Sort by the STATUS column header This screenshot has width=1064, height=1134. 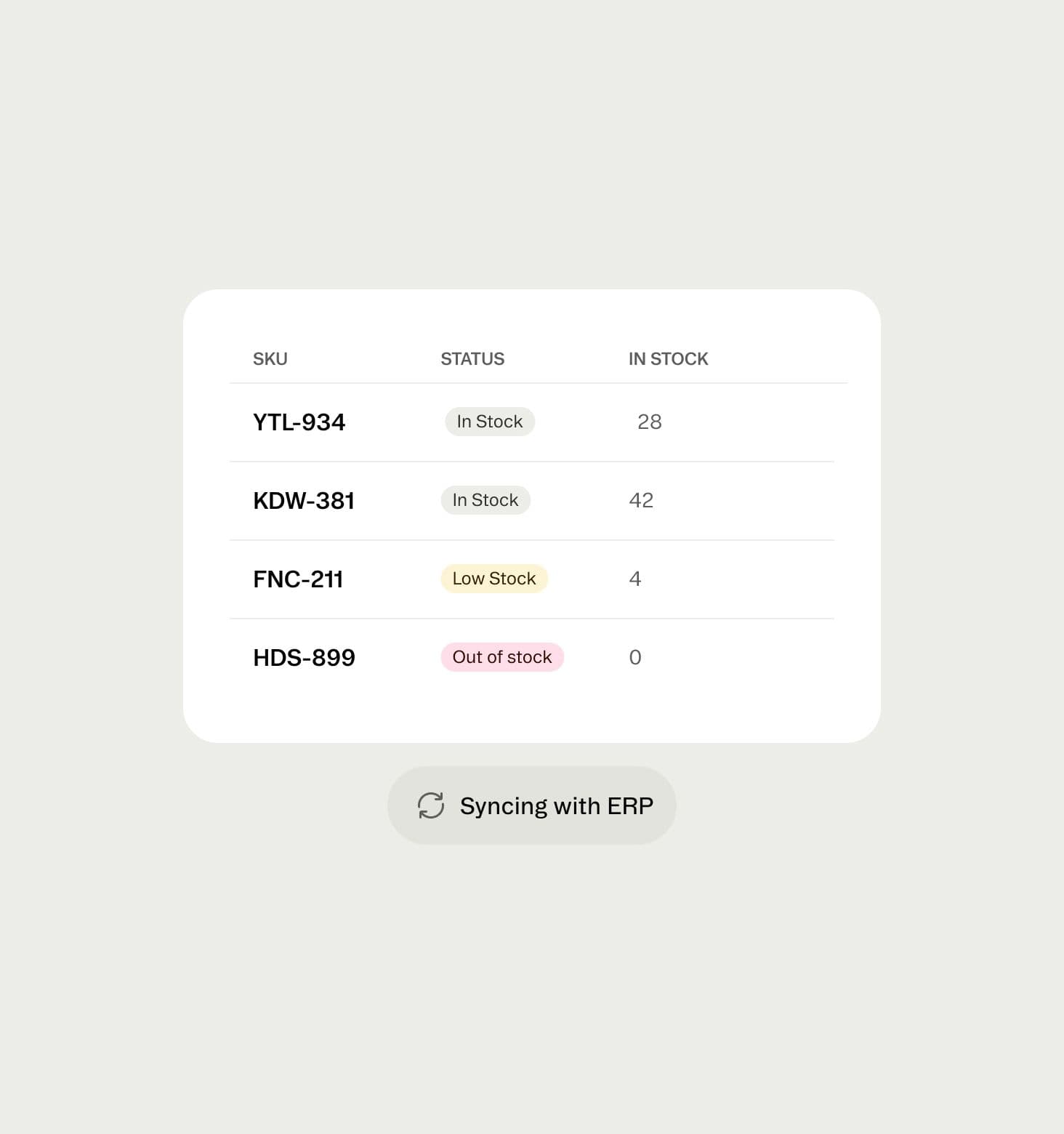click(472, 358)
